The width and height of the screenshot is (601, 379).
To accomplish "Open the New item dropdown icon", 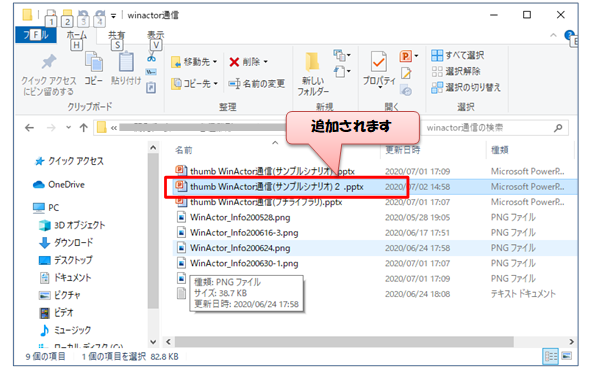I will pyautogui.click(x=342, y=56).
